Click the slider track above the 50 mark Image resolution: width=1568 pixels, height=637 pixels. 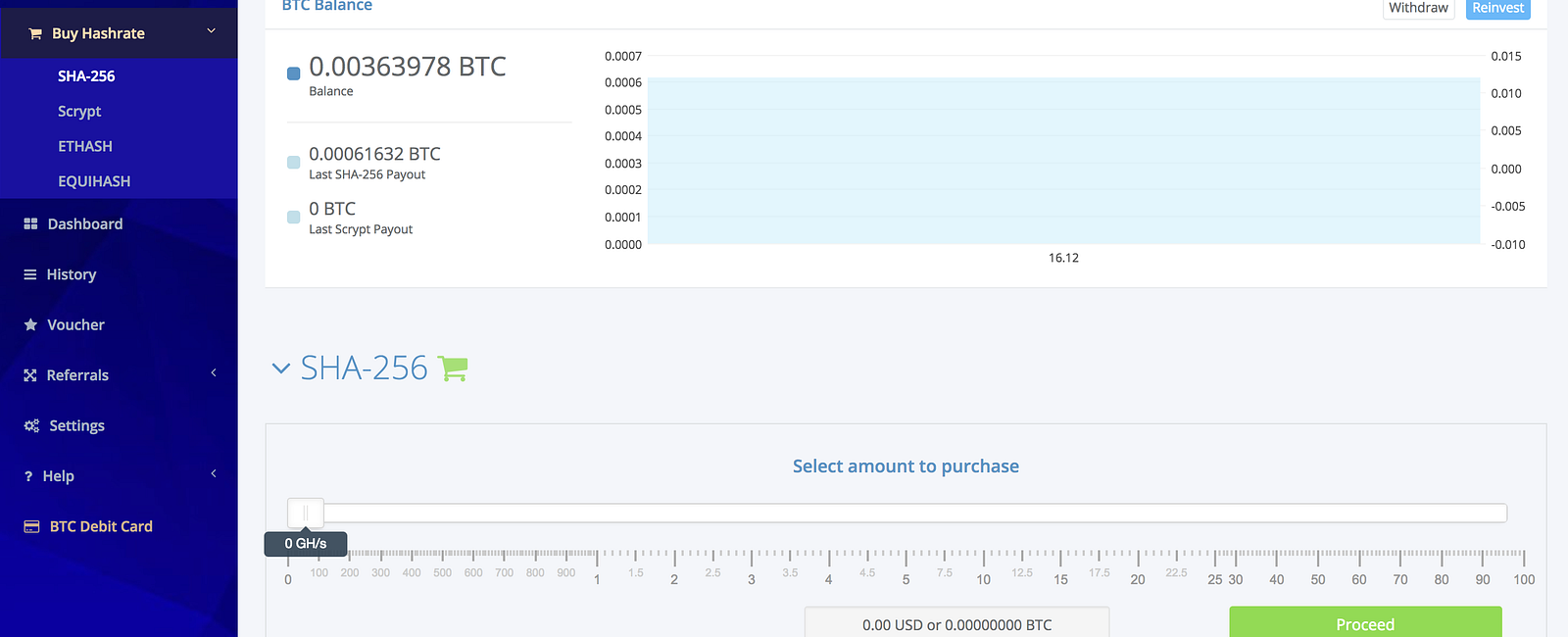click(x=1318, y=513)
